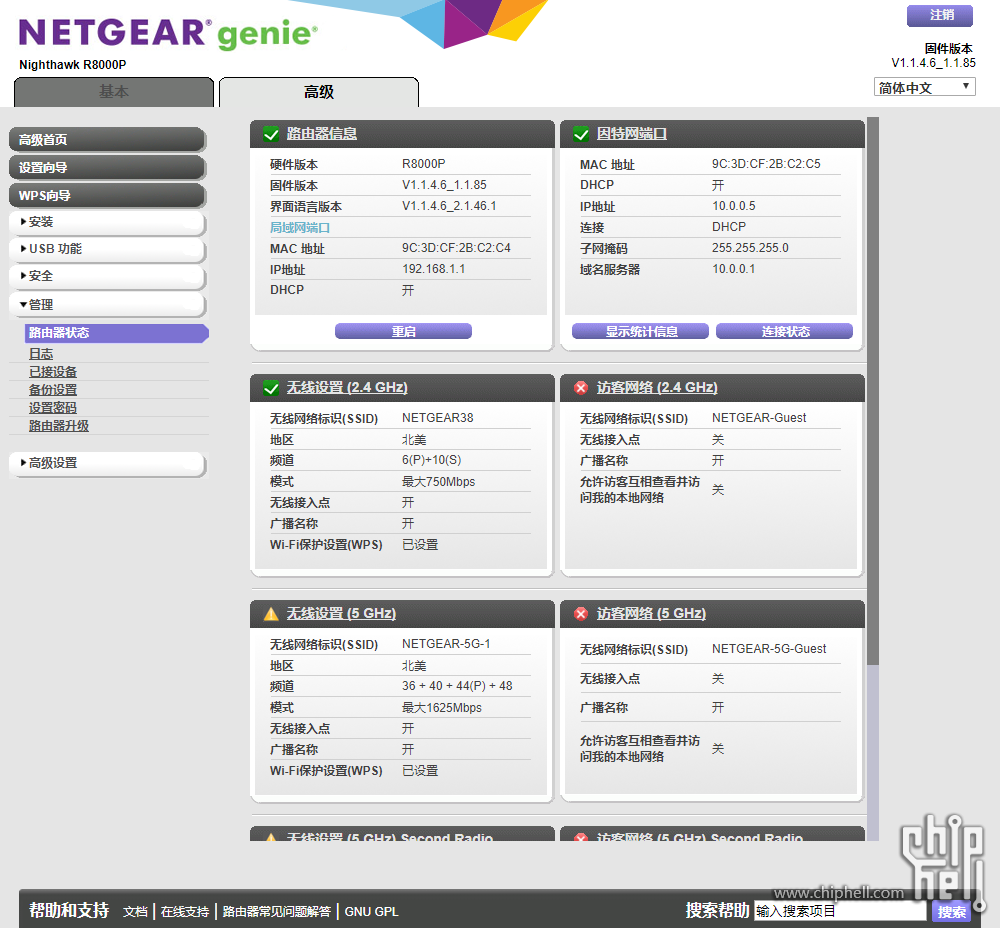Click the mode value 最大1625Mbps
The height and width of the screenshot is (928, 1000).
coord(442,707)
